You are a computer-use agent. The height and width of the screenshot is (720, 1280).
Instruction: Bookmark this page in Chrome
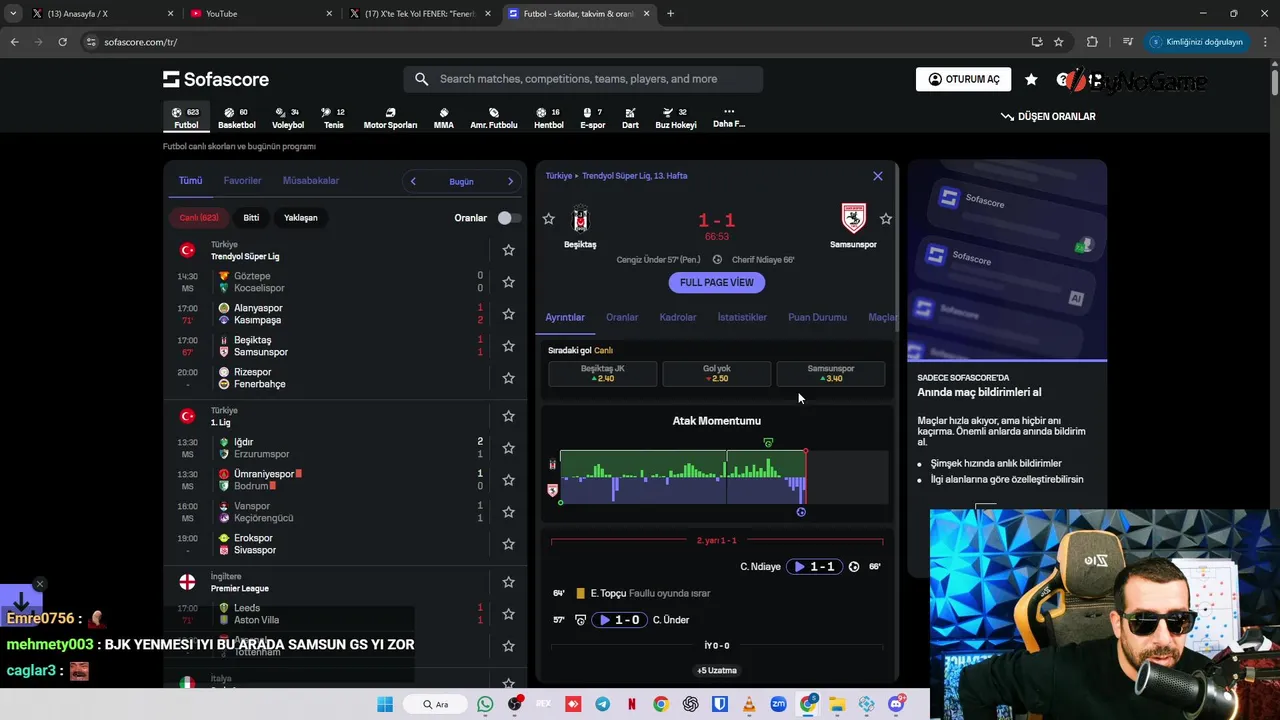(x=1059, y=42)
